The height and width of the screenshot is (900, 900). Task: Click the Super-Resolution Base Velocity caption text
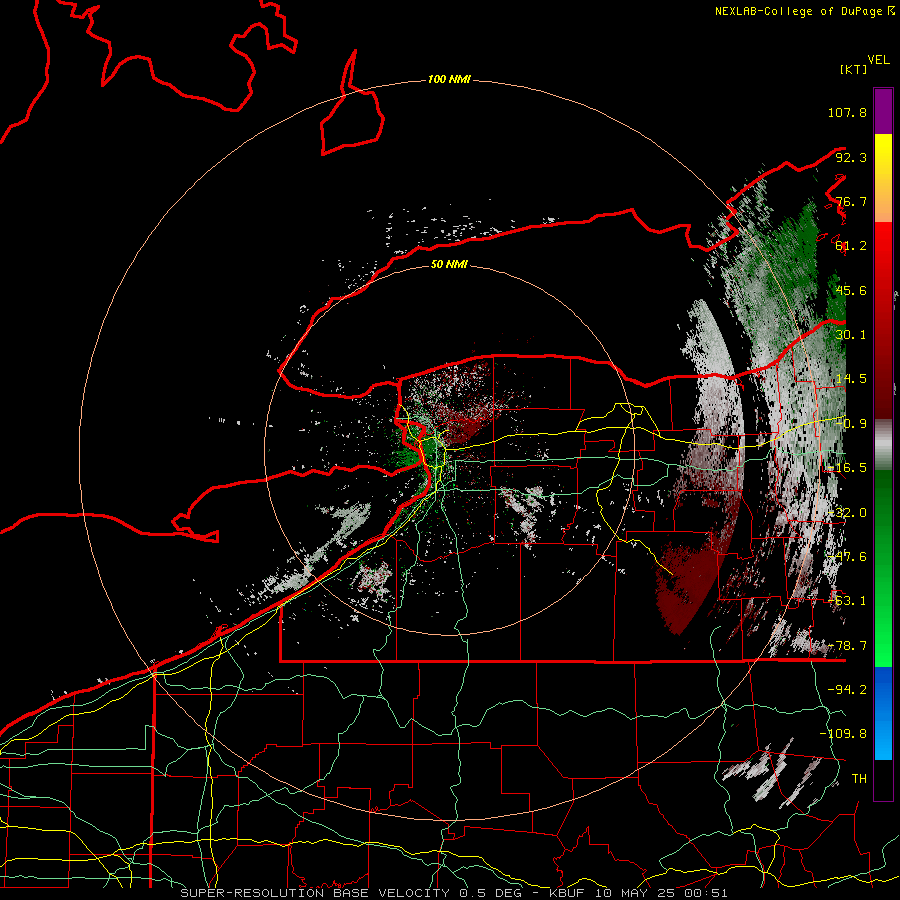point(453,893)
